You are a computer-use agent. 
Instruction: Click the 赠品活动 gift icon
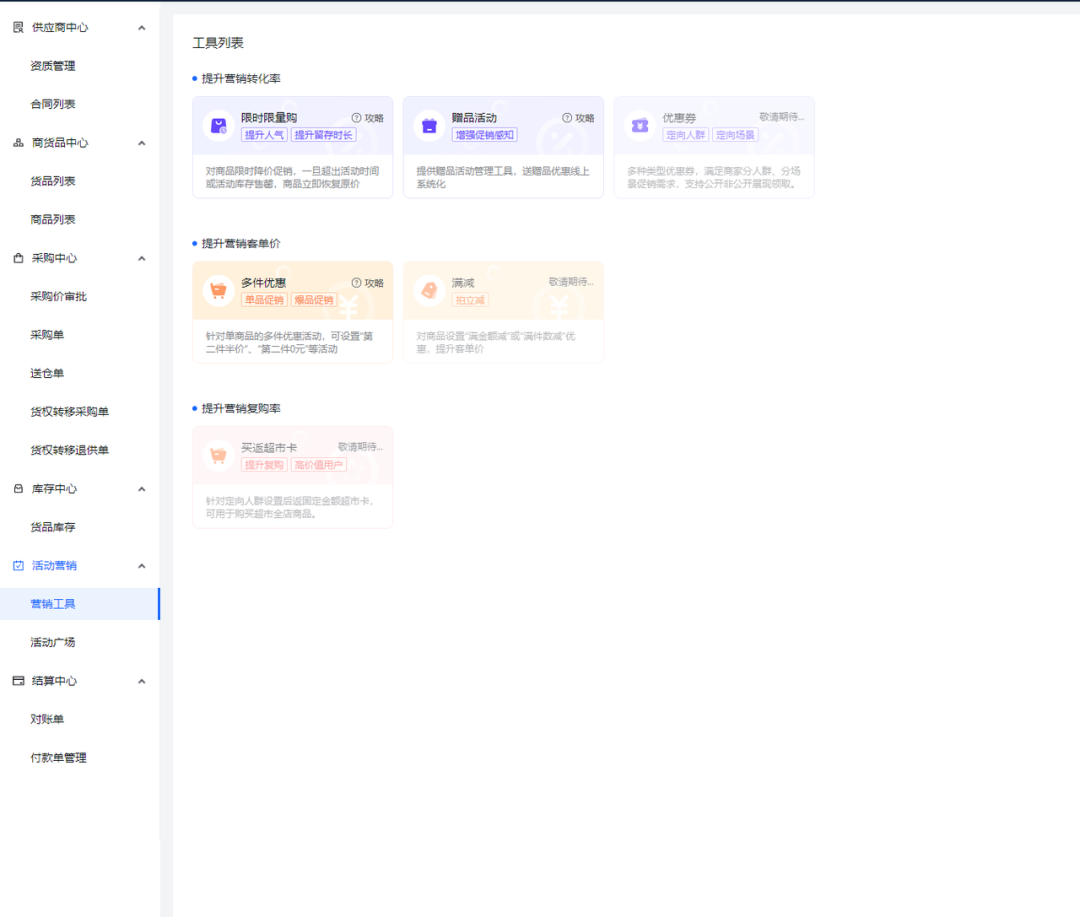pos(429,126)
